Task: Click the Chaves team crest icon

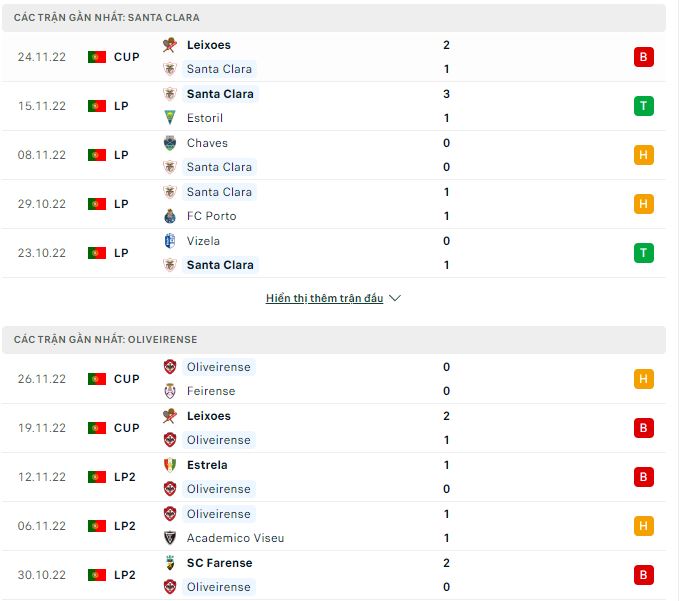Action: 170,143
